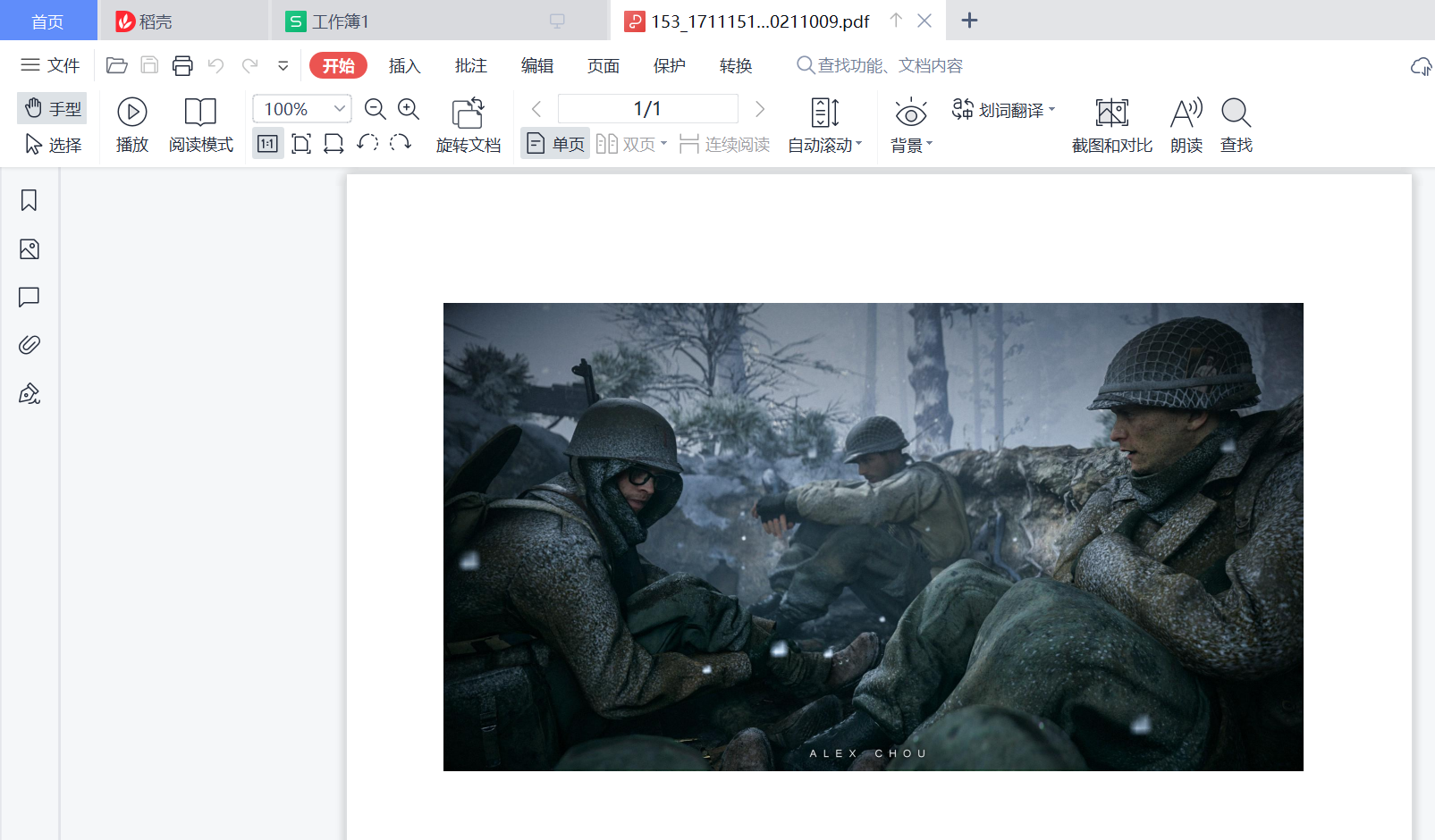The width and height of the screenshot is (1435, 840).
Task: Open the 查找 find tool
Action: click(1237, 125)
